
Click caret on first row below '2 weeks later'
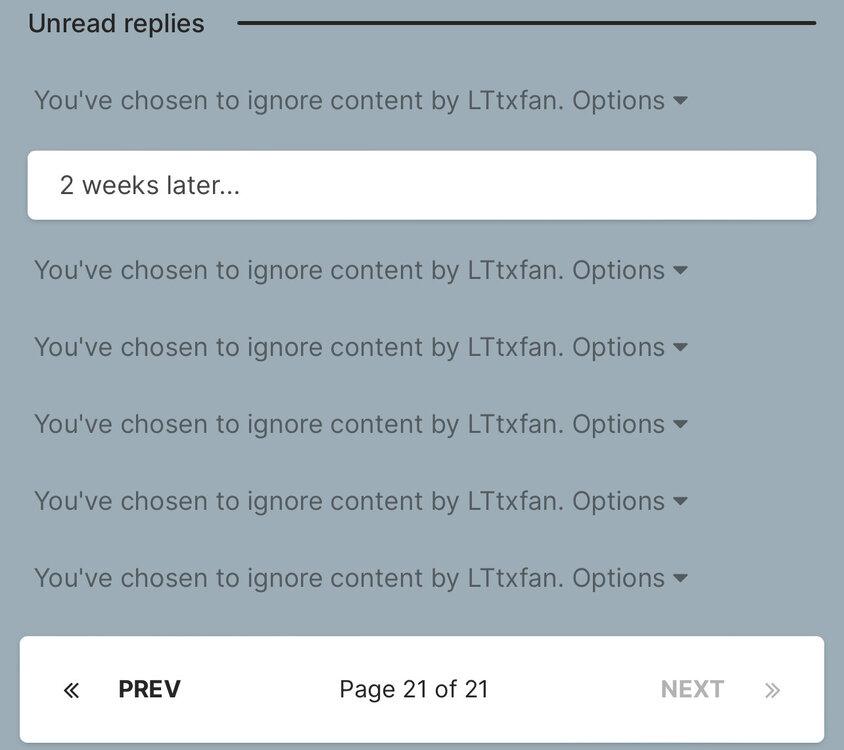click(680, 270)
